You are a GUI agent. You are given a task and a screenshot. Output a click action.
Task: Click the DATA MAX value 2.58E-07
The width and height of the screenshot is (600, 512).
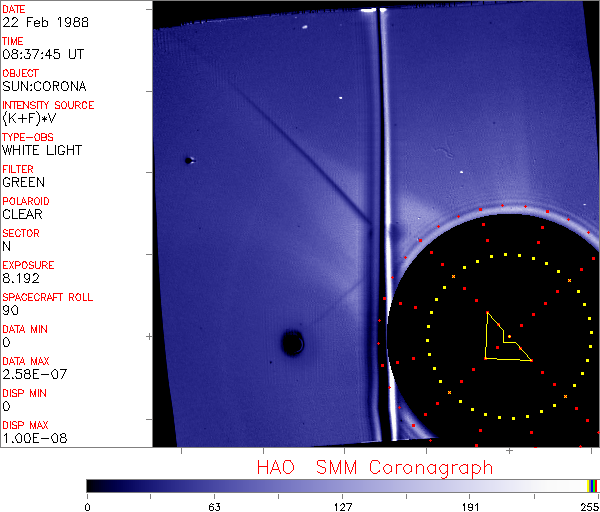[x=31, y=374]
